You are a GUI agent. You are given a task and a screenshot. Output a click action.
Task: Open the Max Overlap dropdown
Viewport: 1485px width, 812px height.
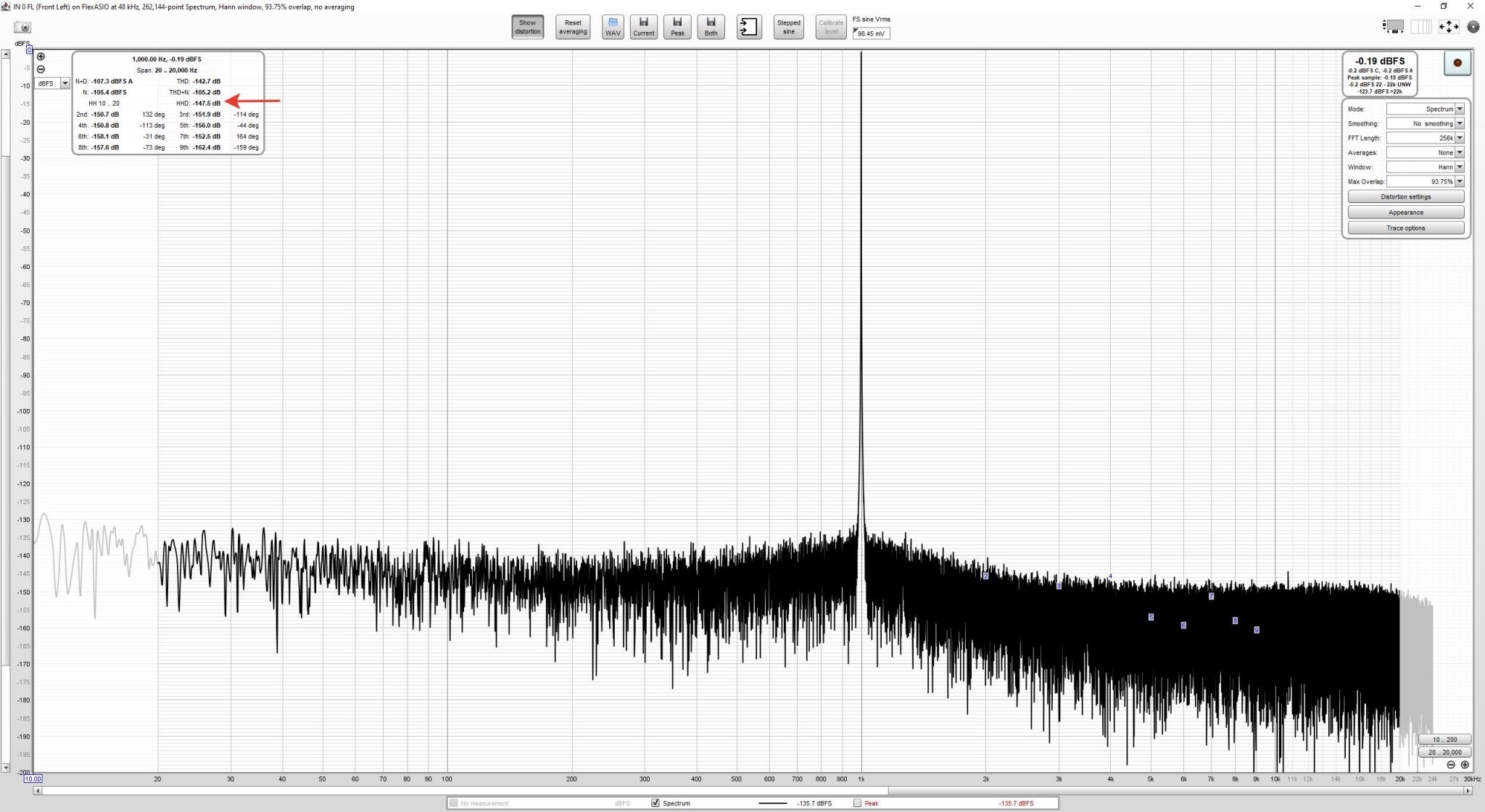[1425, 181]
